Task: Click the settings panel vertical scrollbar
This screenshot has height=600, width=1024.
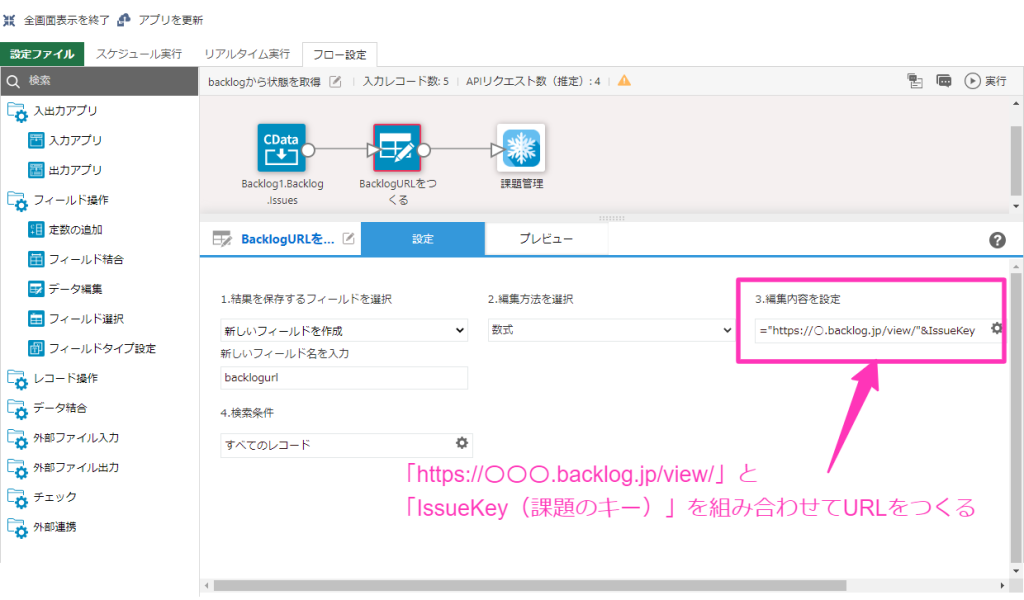Action: tap(1016, 417)
